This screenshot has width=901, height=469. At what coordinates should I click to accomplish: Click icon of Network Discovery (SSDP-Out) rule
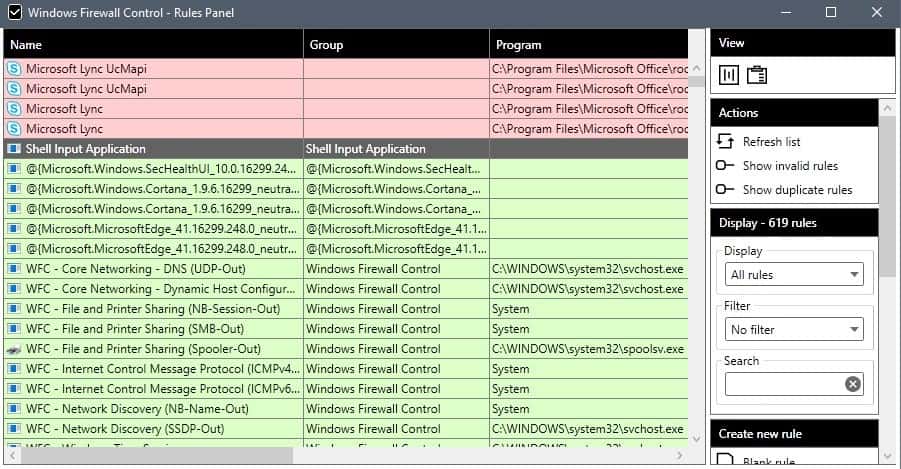tap(14, 428)
